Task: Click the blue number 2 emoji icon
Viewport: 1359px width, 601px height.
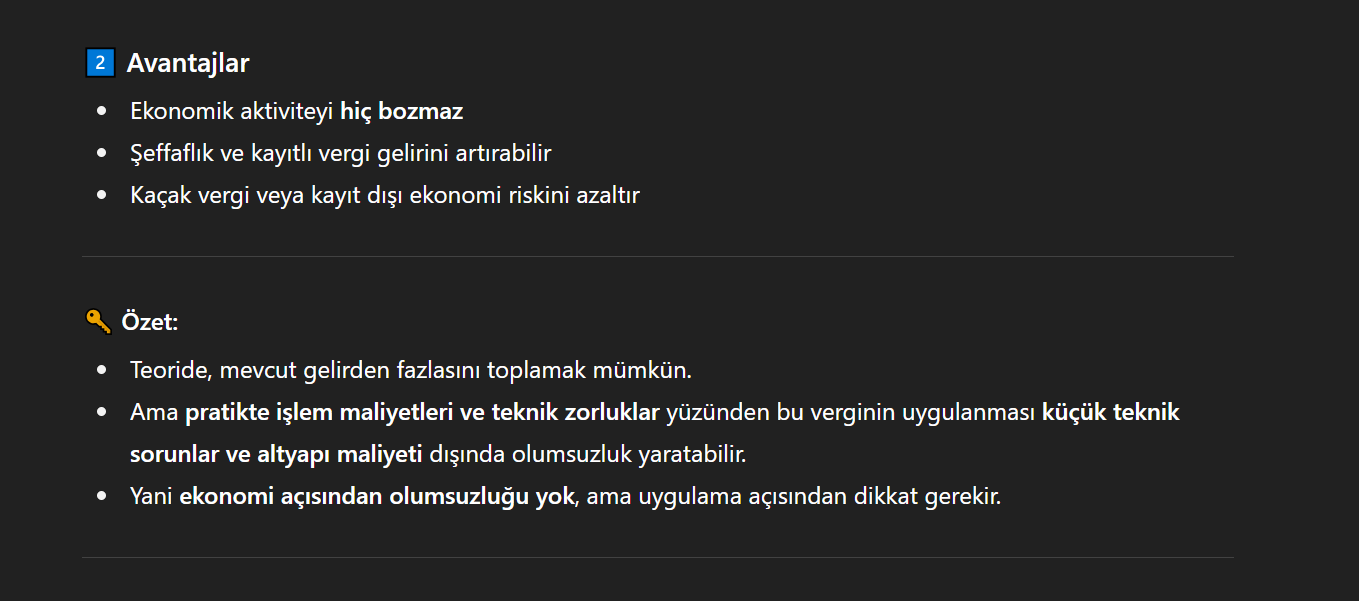Action: [100, 63]
